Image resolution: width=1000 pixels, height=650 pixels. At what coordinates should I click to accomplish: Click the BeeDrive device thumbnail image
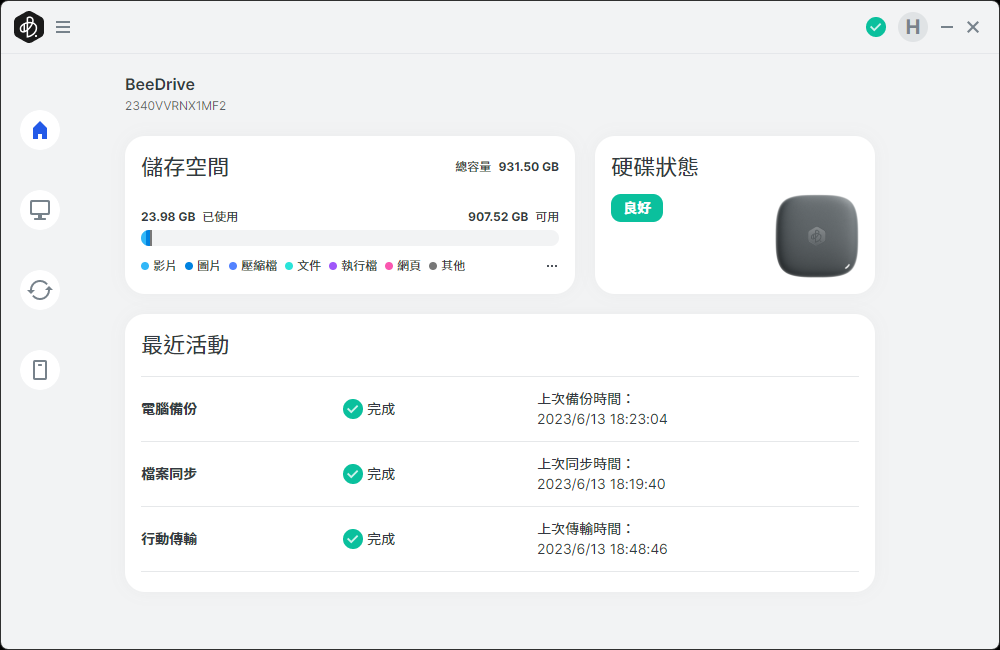(816, 236)
